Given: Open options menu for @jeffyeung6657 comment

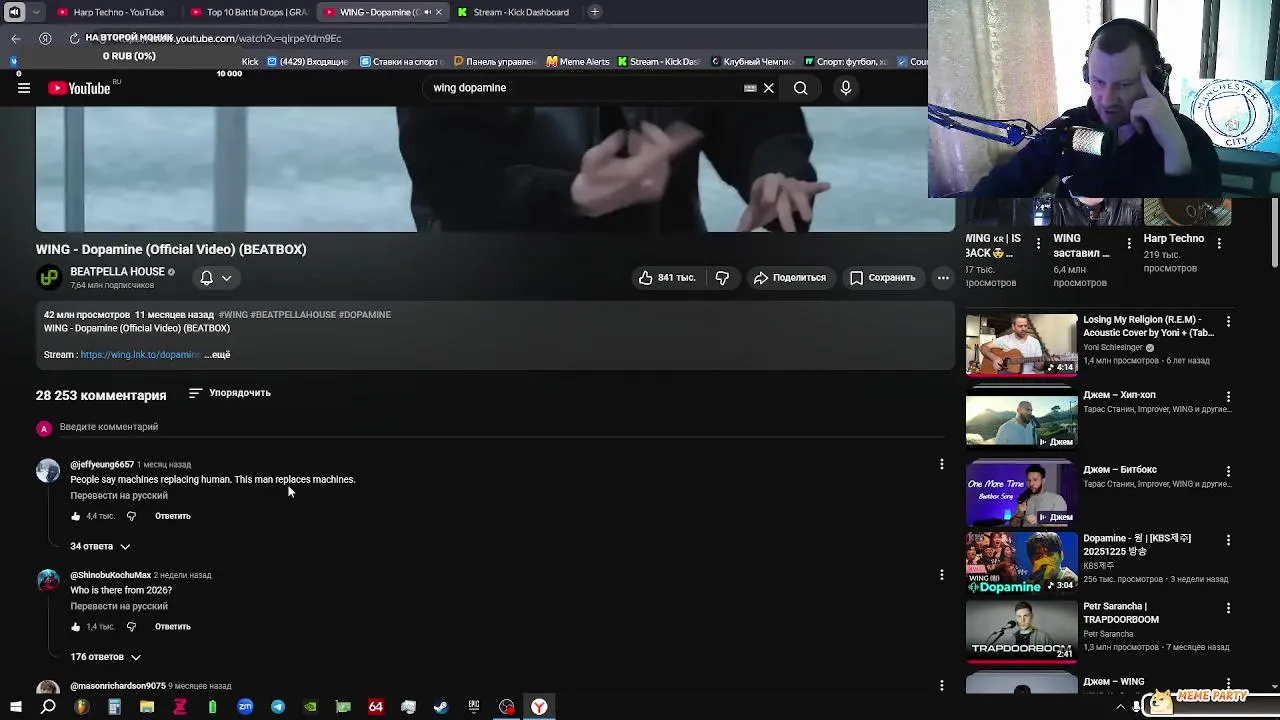Looking at the screenshot, I should click(941, 464).
